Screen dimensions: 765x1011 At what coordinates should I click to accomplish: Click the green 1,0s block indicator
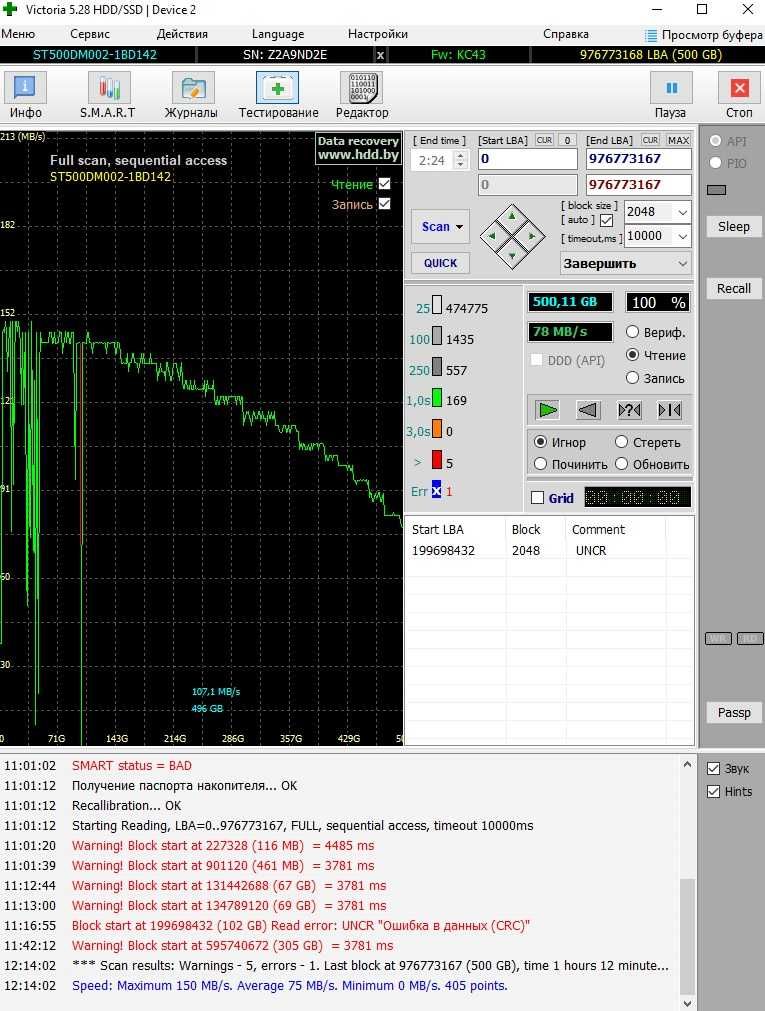(x=437, y=398)
